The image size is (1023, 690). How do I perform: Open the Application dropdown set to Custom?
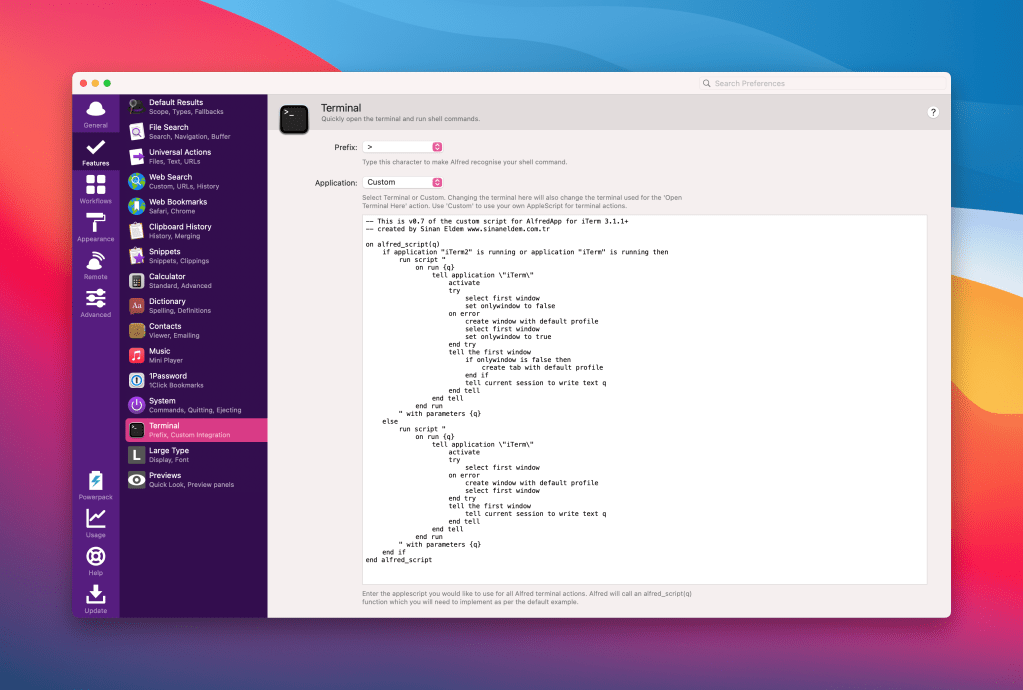[403, 182]
